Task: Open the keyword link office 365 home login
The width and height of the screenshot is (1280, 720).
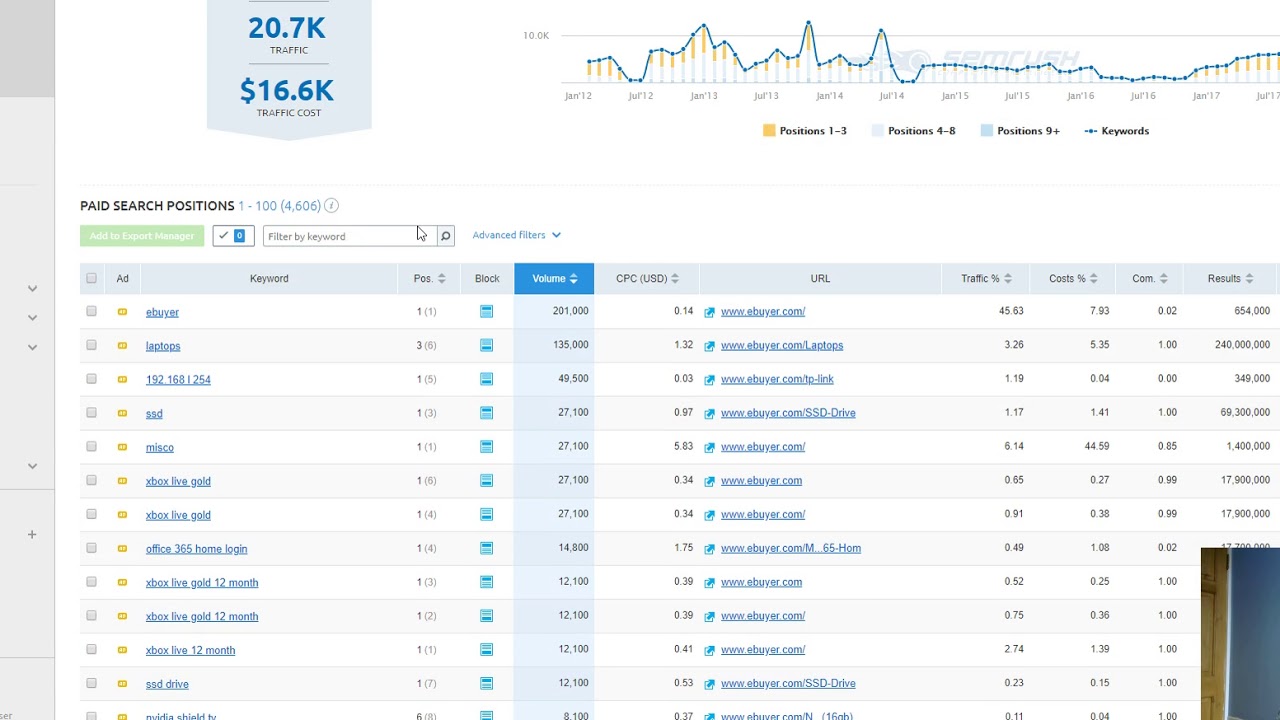Action: (x=196, y=549)
